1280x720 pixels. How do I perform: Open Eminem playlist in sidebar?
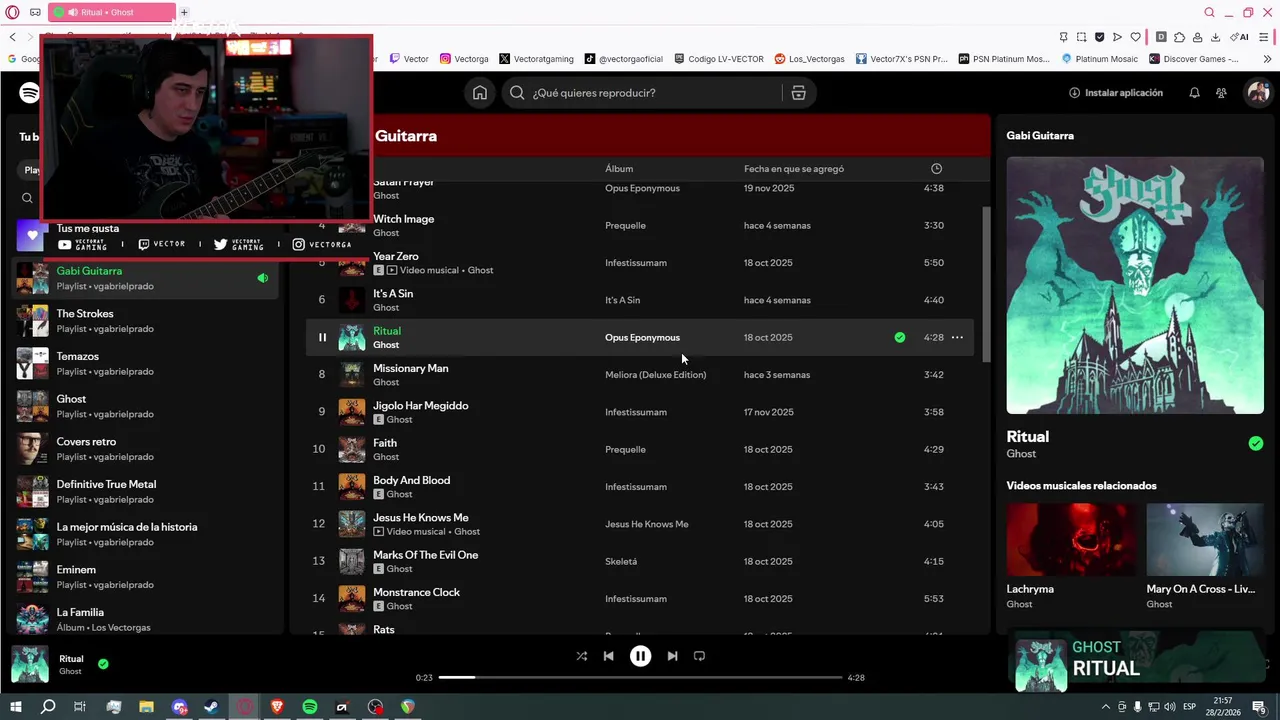point(145,577)
